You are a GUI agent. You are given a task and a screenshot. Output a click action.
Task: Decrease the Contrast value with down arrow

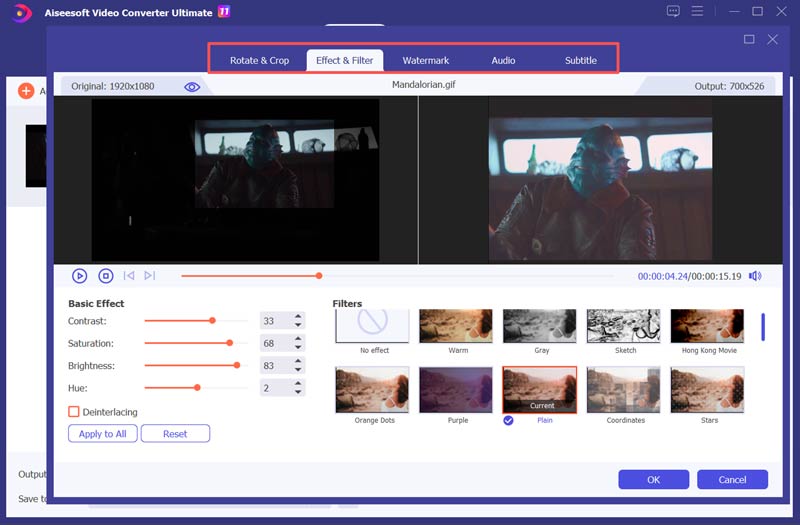pyautogui.click(x=298, y=325)
